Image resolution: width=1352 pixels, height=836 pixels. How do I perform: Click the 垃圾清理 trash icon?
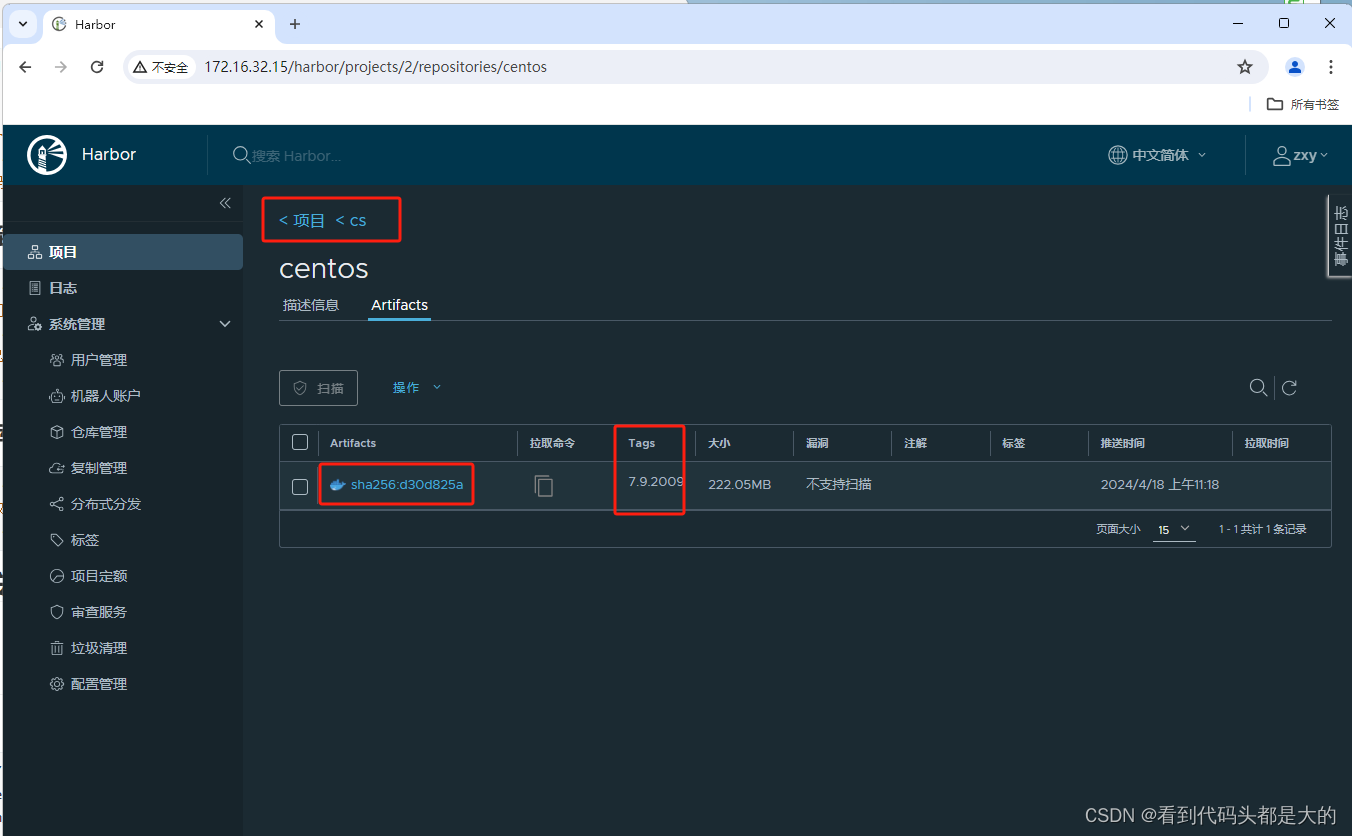(x=57, y=648)
